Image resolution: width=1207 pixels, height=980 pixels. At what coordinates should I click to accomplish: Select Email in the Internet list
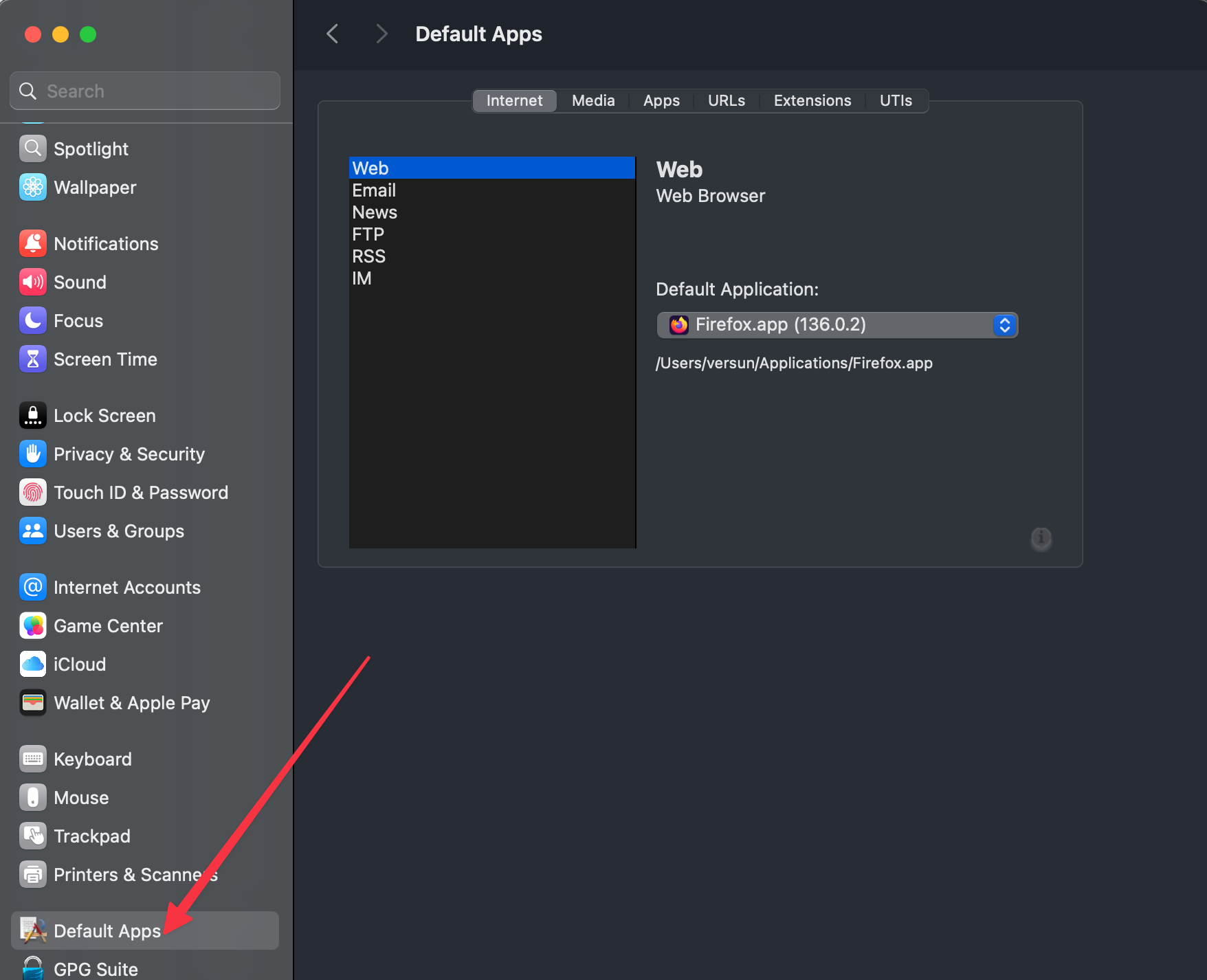click(374, 190)
